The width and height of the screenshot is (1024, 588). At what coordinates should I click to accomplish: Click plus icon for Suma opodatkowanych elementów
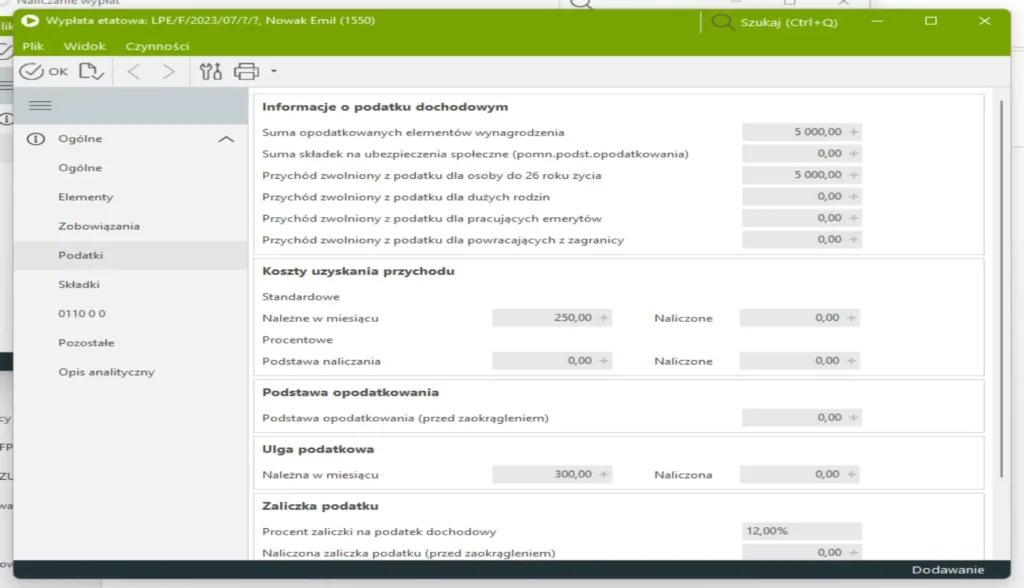pos(853,132)
